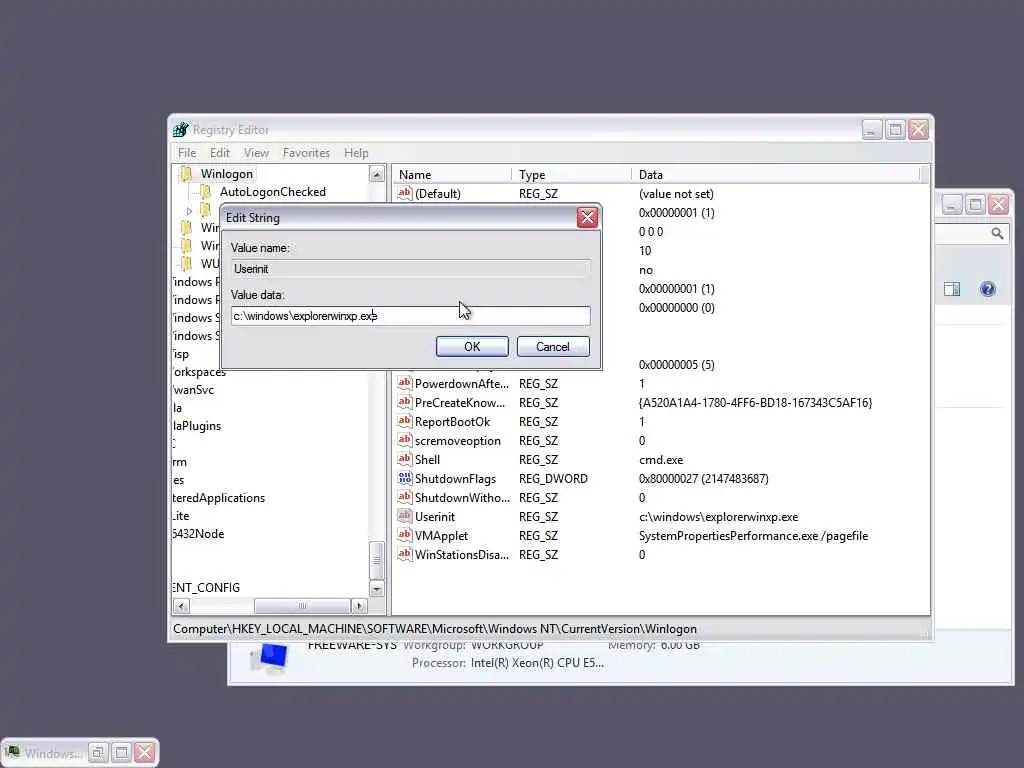Image resolution: width=1024 pixels, height=768 pixels.
Task: Minimize the Registry Editor window
Action: (872, 130)
